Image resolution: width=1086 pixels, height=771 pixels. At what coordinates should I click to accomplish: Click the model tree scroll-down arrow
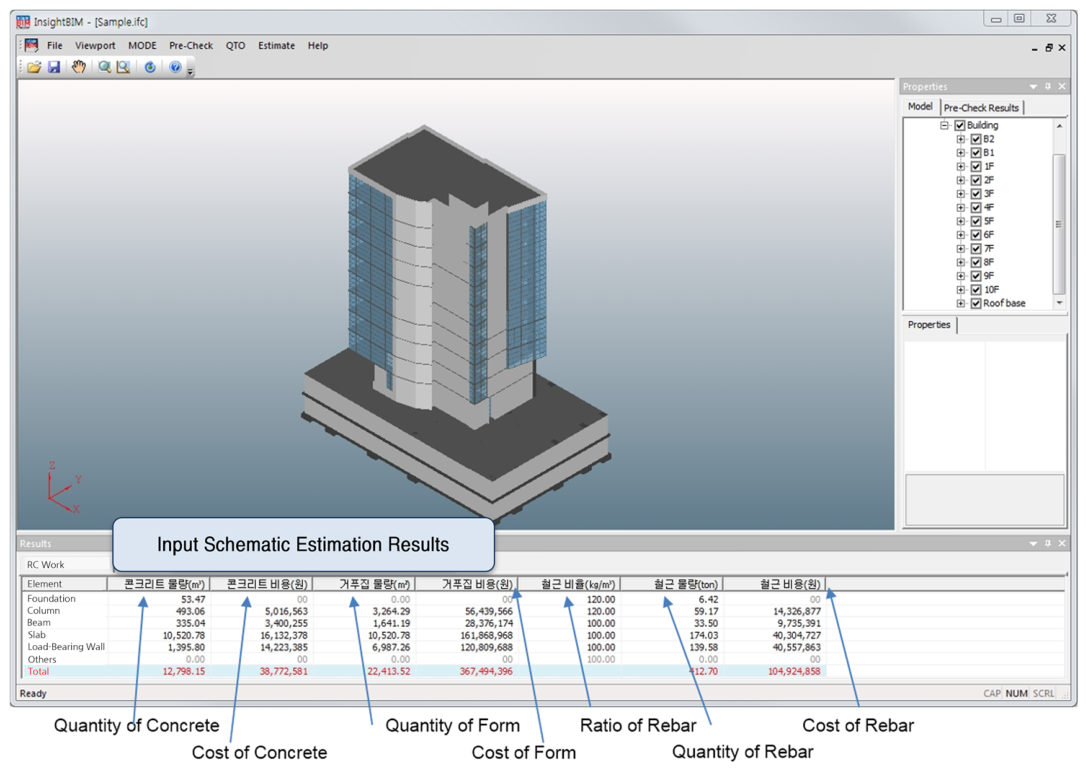(1059, 303)
